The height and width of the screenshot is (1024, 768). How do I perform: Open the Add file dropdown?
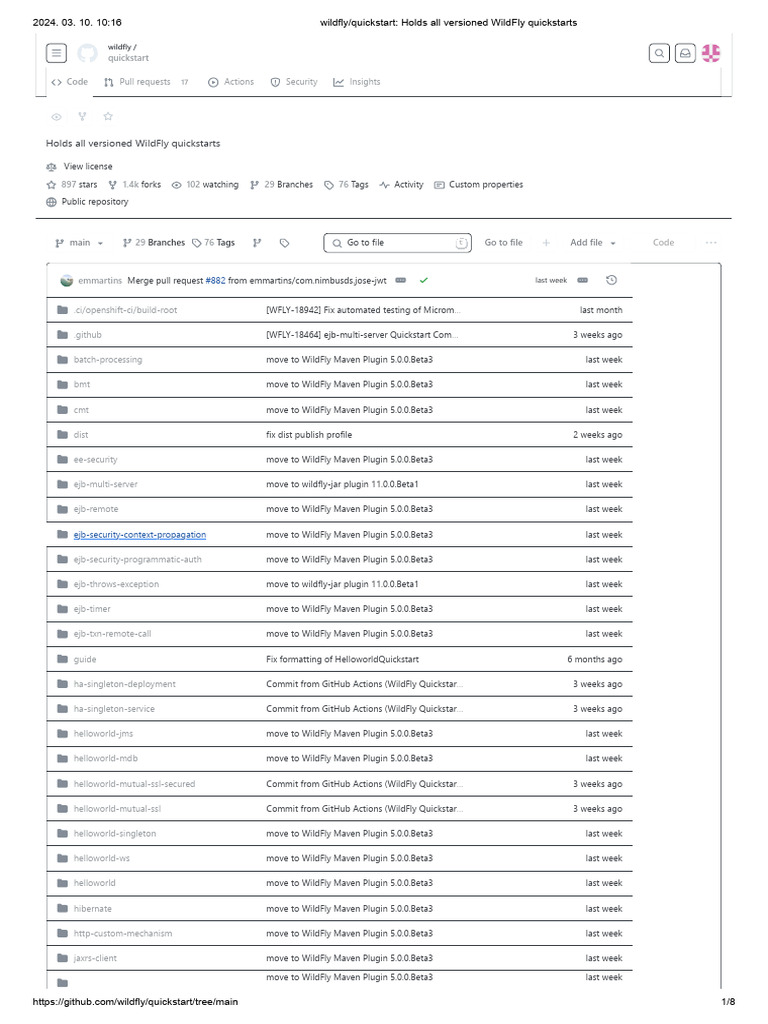593,243
